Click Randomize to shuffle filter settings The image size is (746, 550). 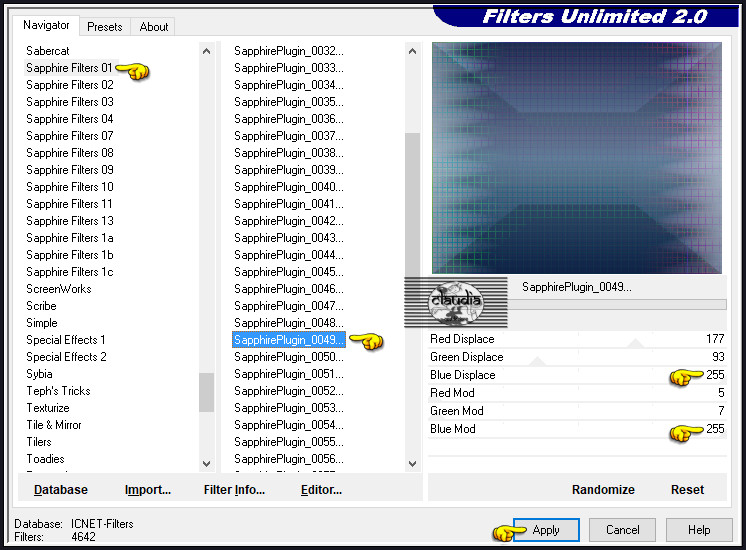click(x=603, y=490)
